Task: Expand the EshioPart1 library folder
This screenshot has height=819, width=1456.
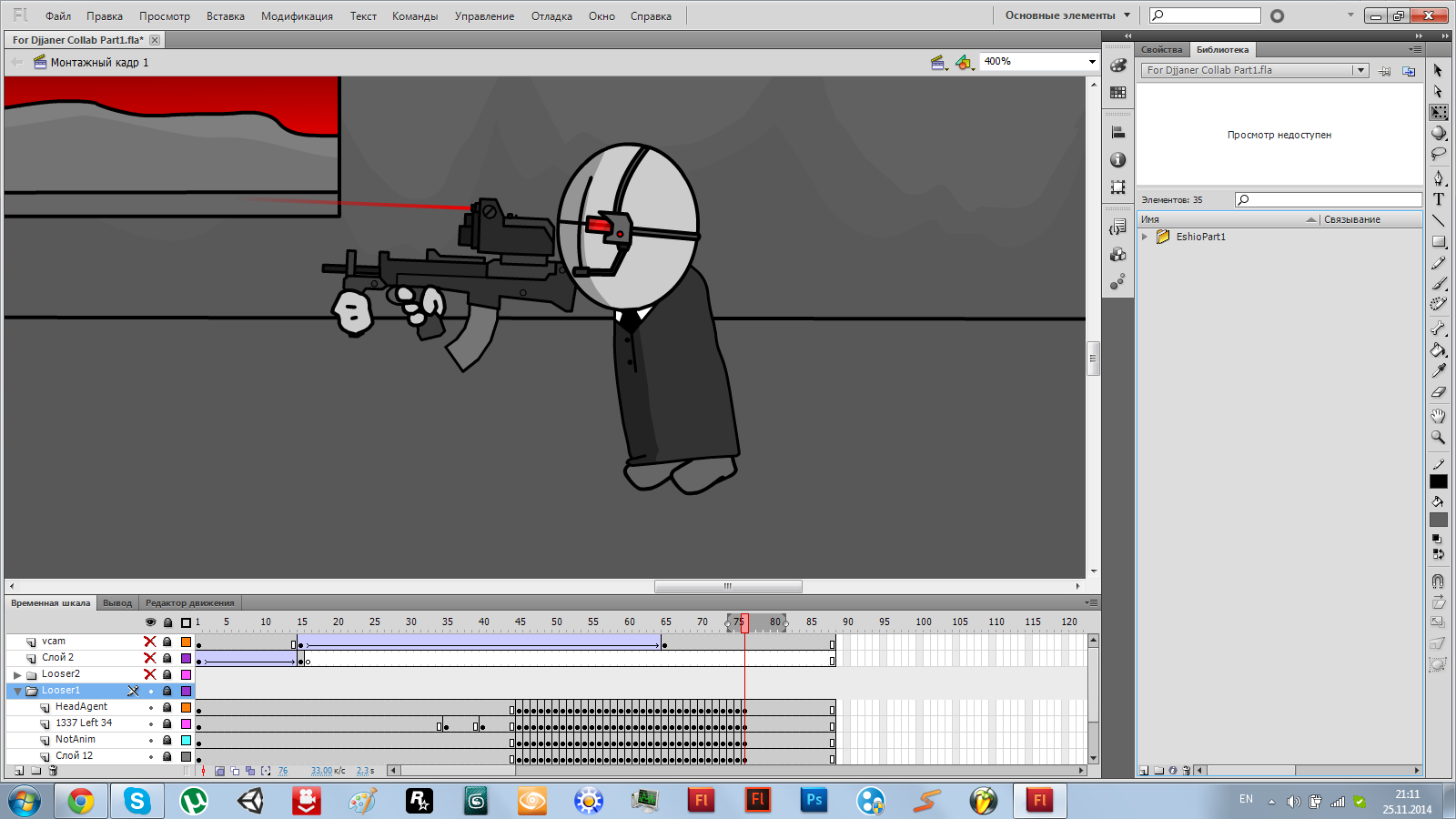Action: [x=1145, y=237]
